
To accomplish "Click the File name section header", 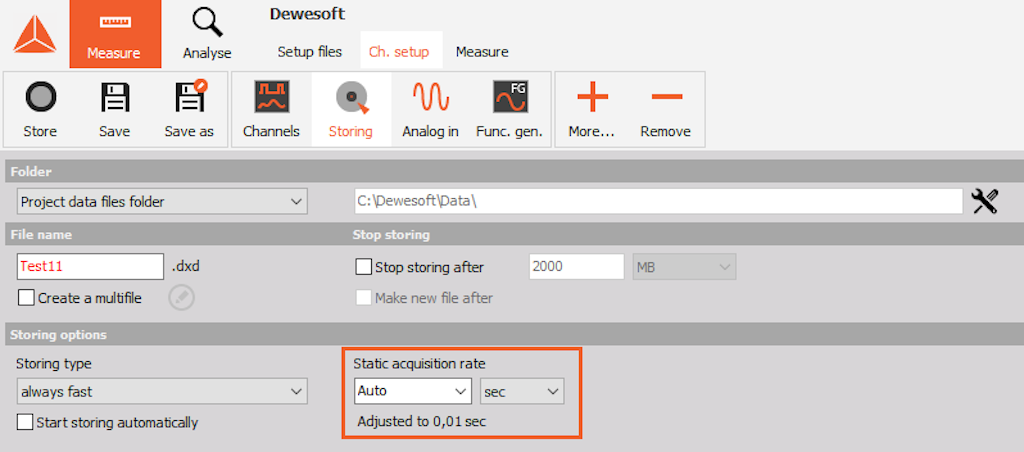I will (41, 234).
